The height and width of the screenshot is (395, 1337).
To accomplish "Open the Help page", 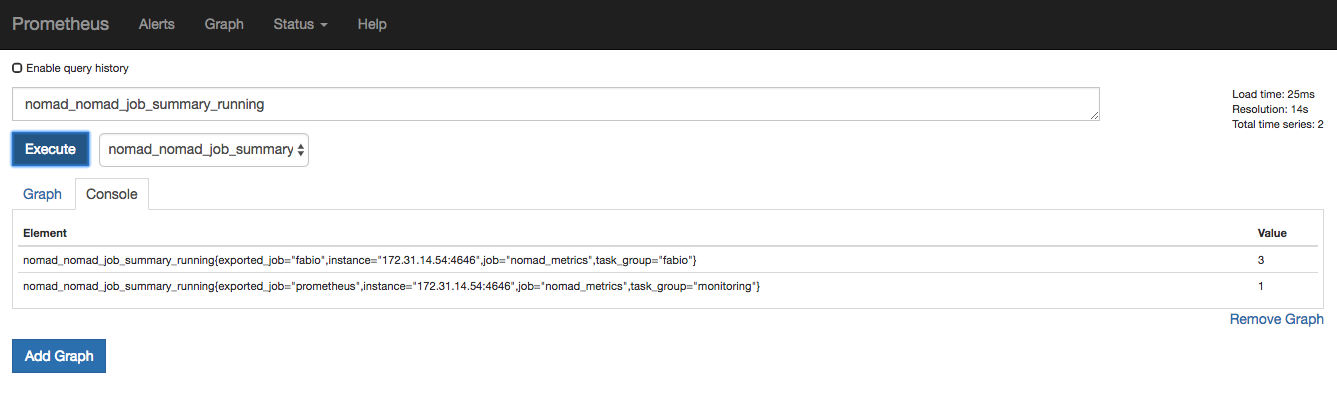I will (372, 24).
